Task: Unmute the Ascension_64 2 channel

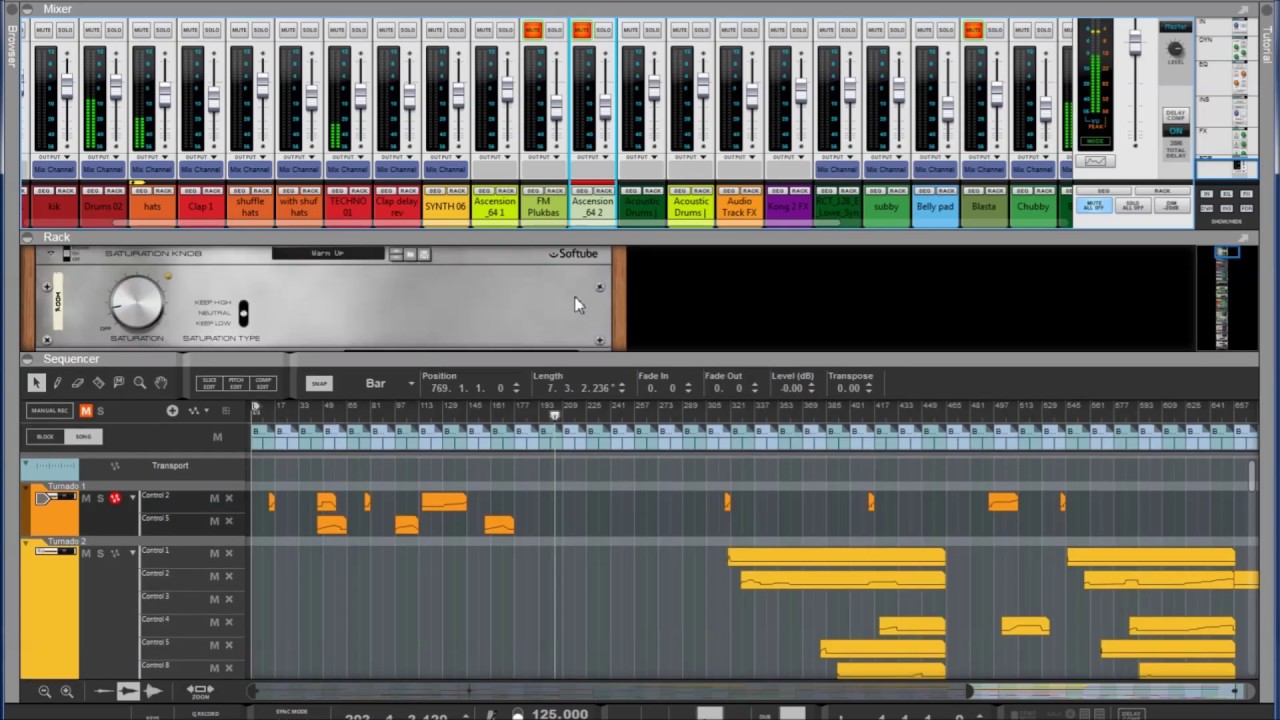Action: coord(582,31)
